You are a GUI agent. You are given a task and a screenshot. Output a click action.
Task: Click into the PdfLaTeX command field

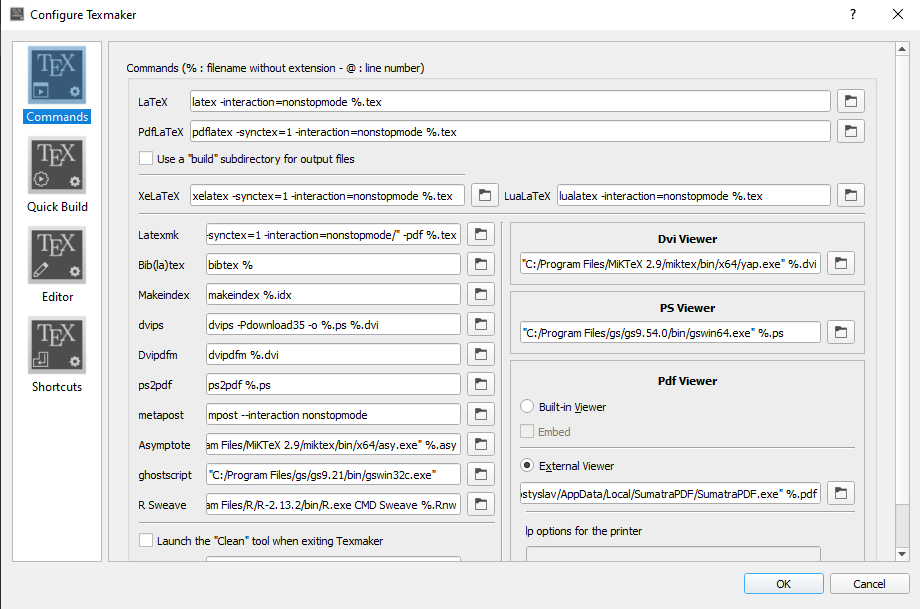(x=510, y=131)
